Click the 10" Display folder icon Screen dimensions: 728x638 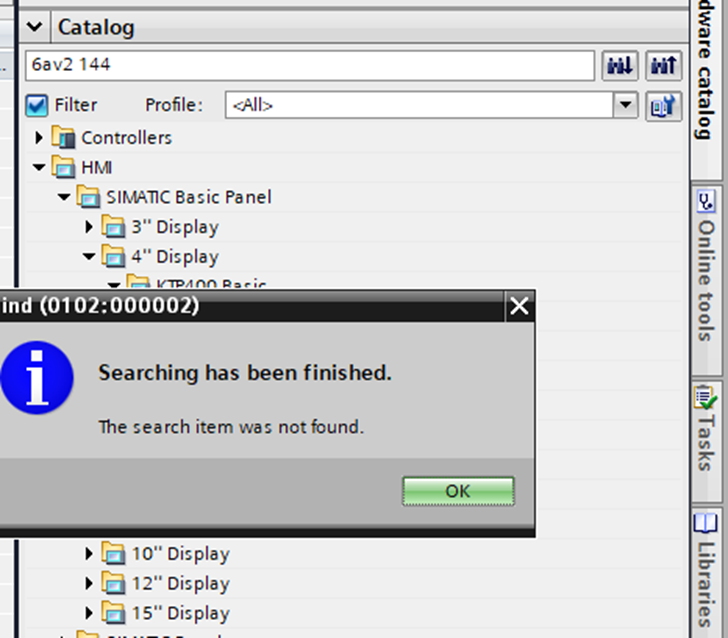(113, 553)
